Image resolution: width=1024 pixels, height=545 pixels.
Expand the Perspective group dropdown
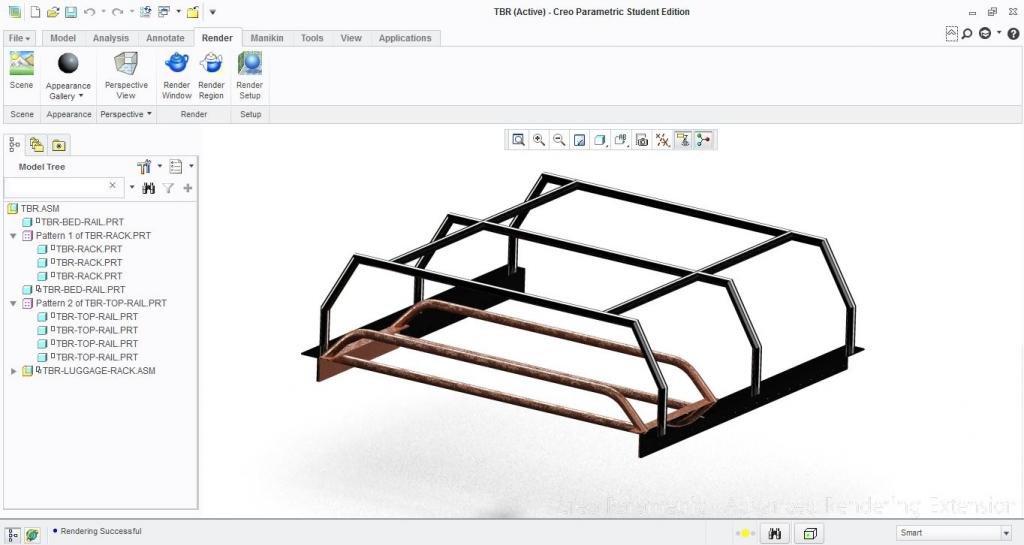click(x=126, y=114)
